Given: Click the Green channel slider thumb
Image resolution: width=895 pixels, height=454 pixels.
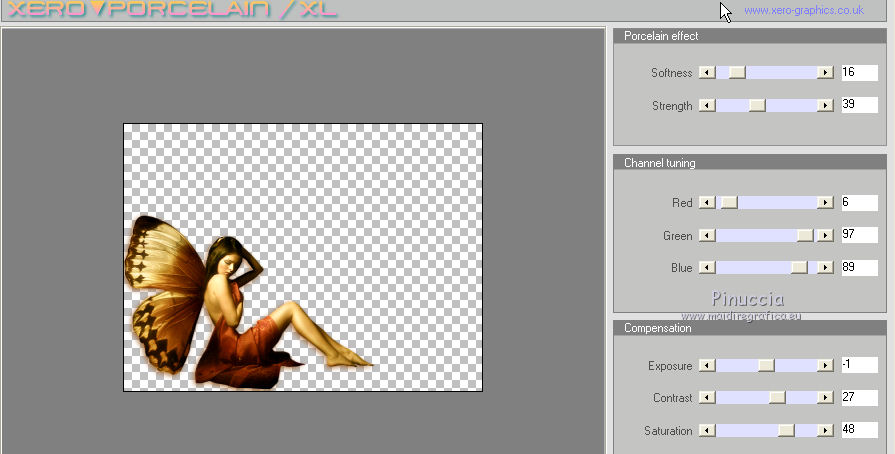Looking at the screenshot, I should tap(805, 235).
